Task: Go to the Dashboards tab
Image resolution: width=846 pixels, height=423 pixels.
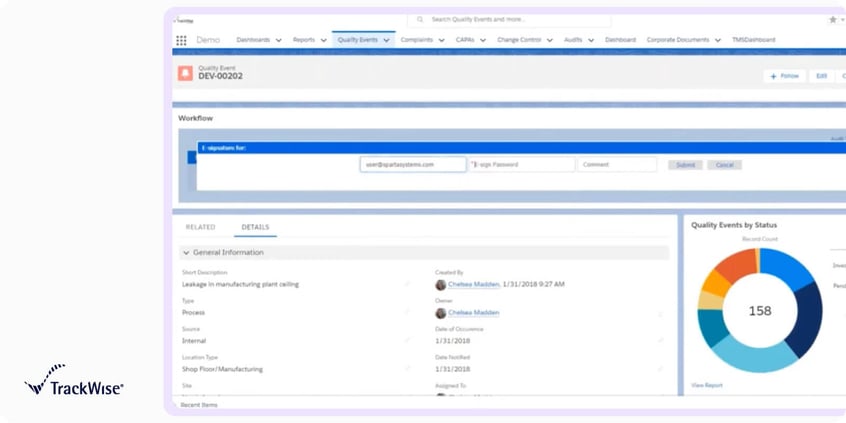Action: coord(253,40)
